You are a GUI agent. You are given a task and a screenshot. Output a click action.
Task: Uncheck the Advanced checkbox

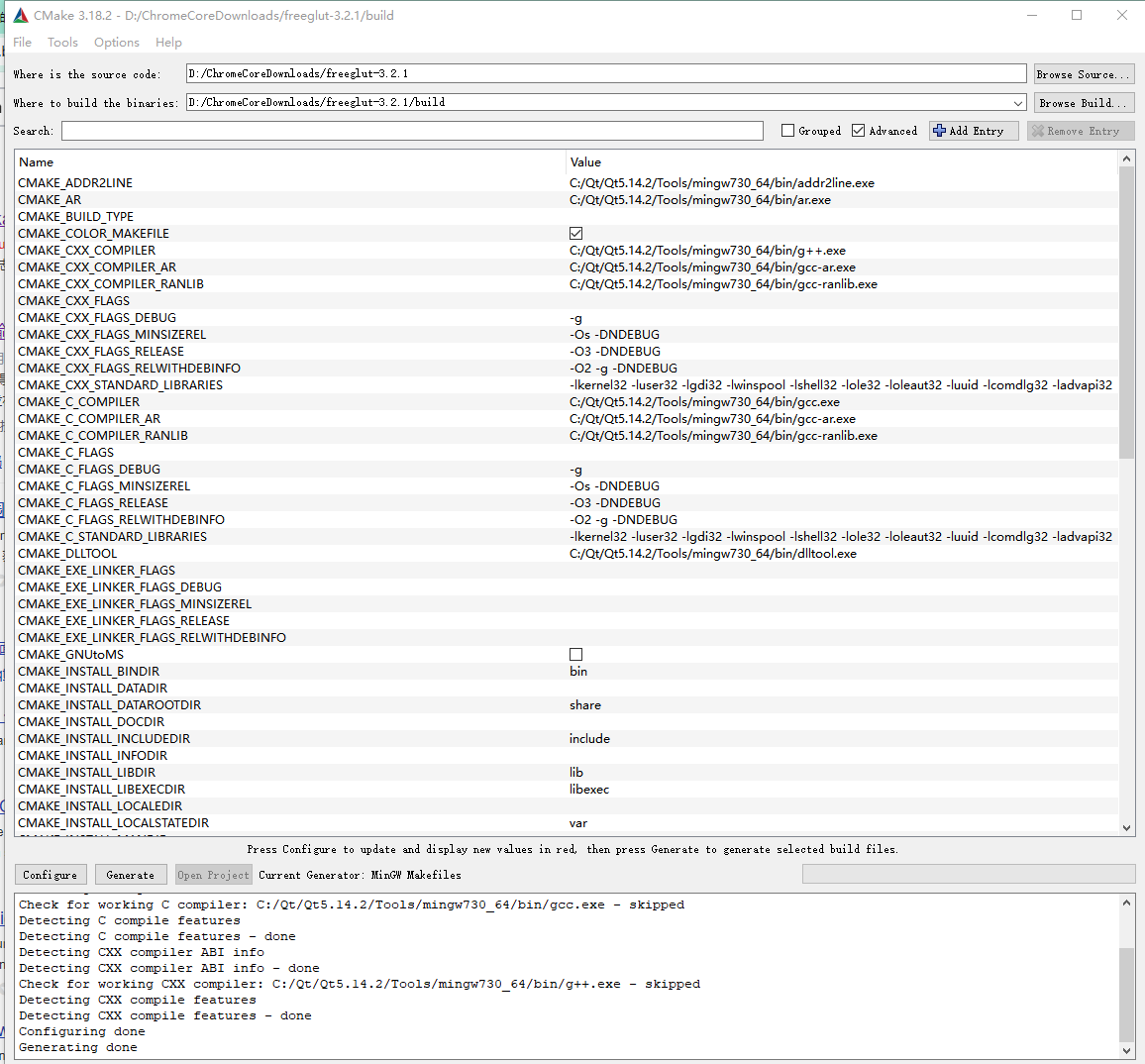coord(859,131)
